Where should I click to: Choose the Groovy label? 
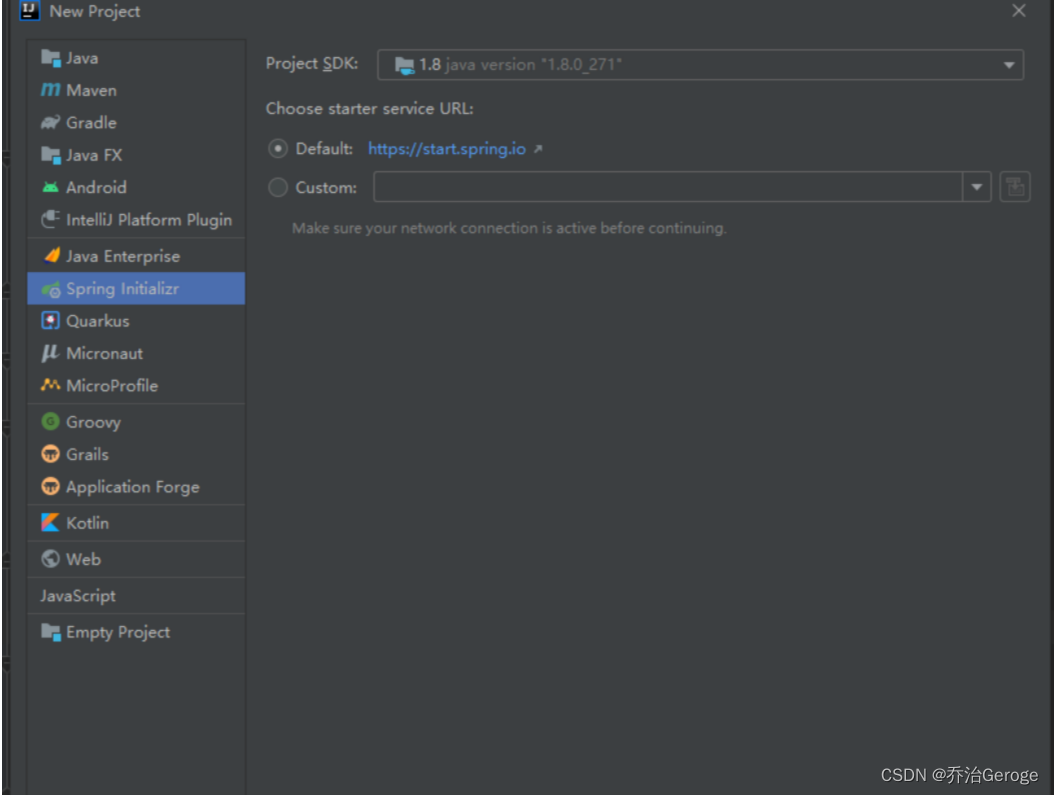[x=93, y=422]
